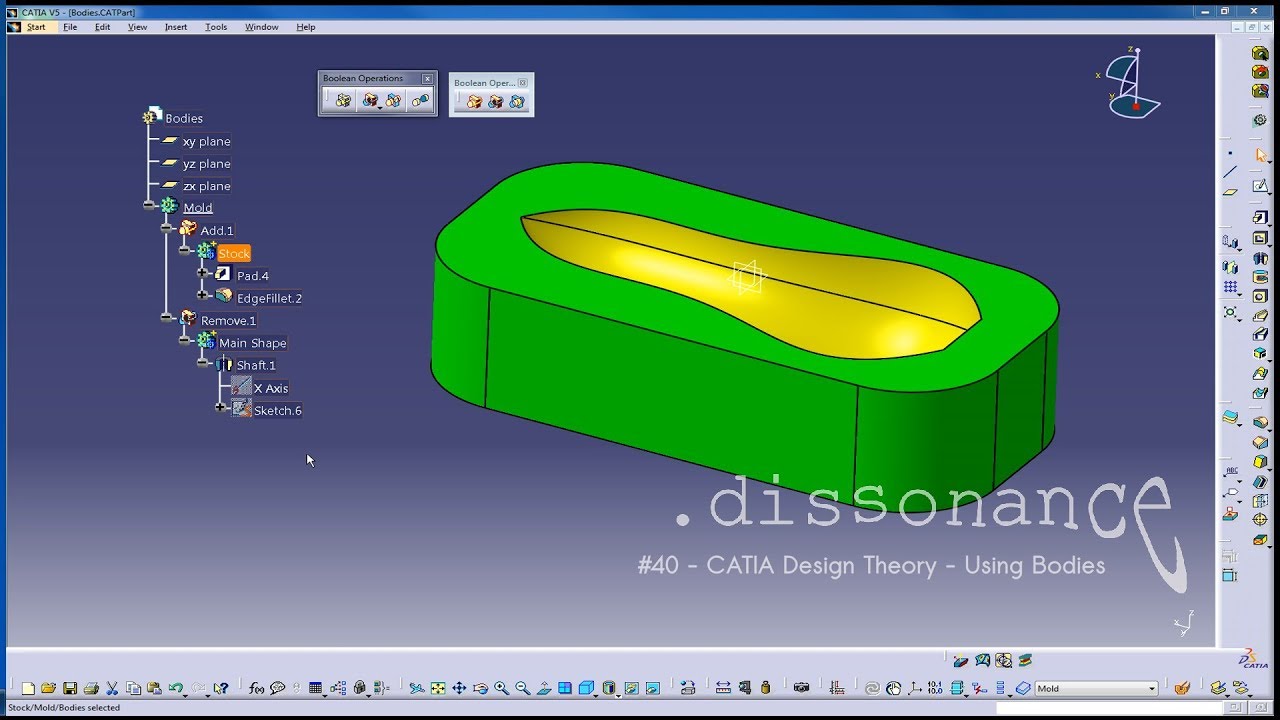Click the New document icon
Image resolution: width=1280 pixels, height=720 pixels.
(28, 688)
